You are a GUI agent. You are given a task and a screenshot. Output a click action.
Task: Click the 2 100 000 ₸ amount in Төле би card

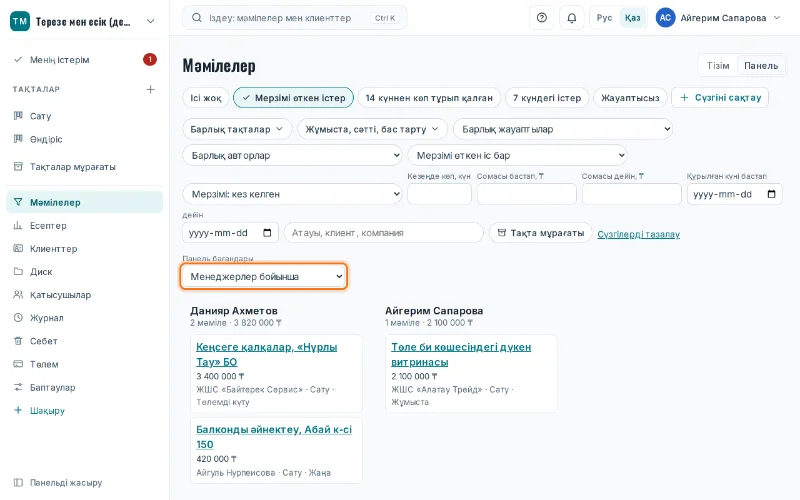point(414,377)
